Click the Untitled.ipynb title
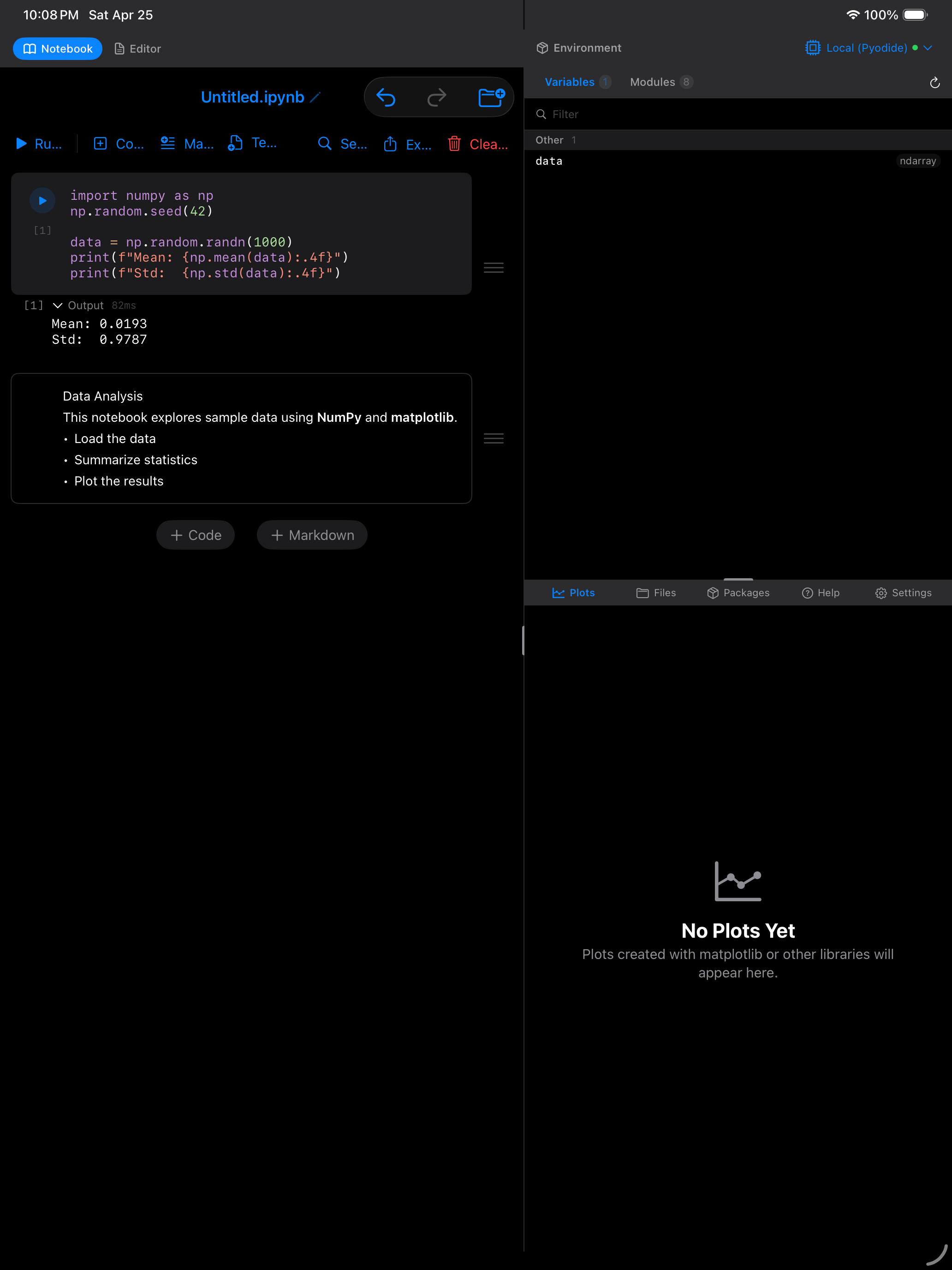This screenshot has height=1270, width=952. [x=252, y=97]
